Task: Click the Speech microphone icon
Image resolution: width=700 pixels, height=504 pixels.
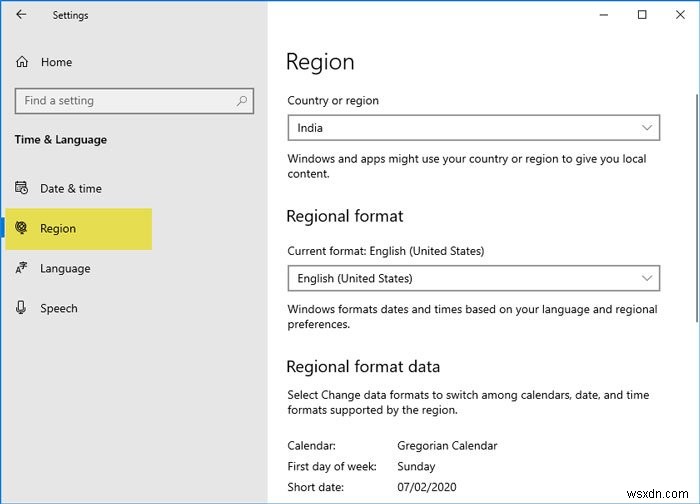Action: (x=21, y=308)
